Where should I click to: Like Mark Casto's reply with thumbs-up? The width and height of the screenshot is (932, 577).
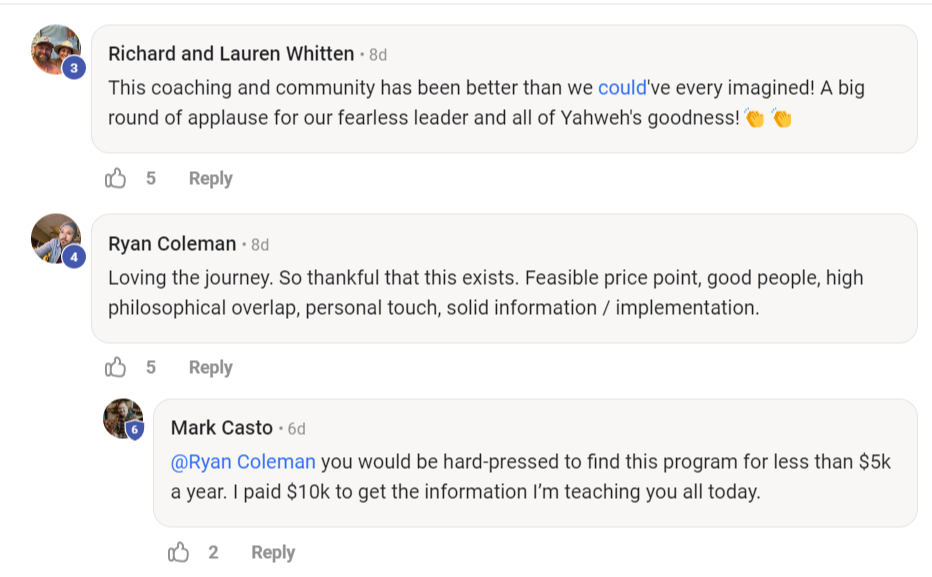pos(179,552)
